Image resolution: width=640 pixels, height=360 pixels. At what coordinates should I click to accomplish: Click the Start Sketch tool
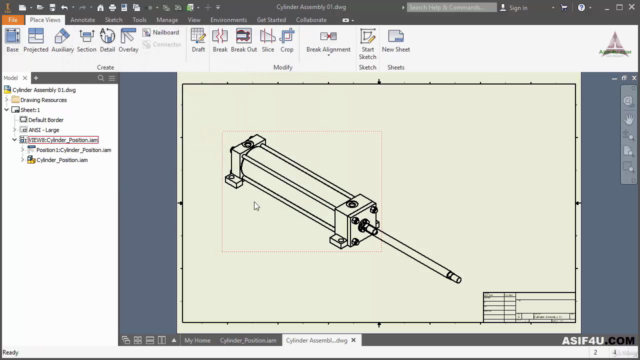click(x=367, y=44)
